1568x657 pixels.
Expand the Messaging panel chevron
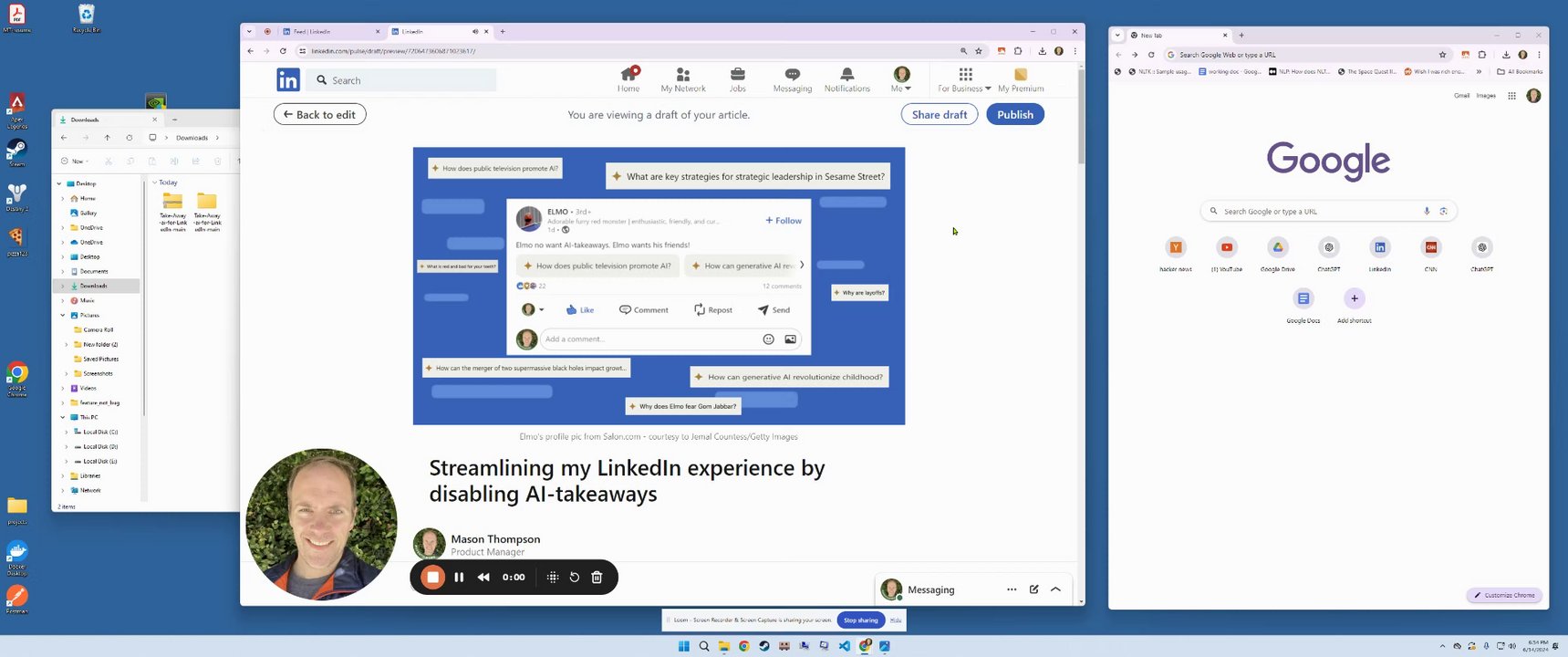click(x=1055, y=589)
